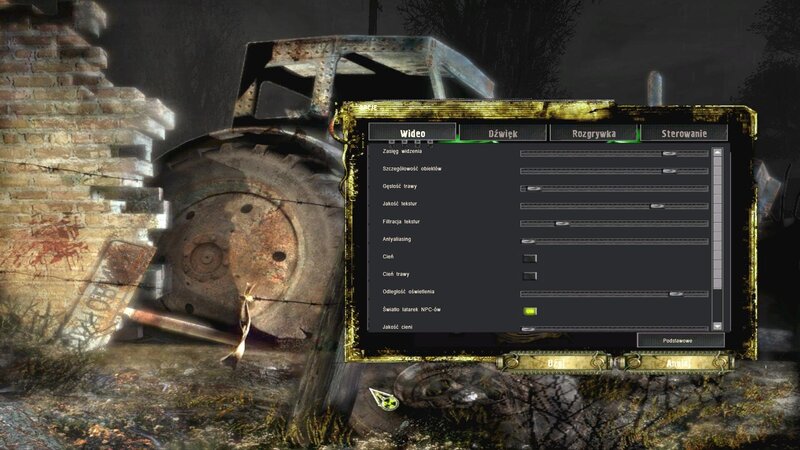Click the Zasięg widzenia slider handle

[x=669, y=153]
